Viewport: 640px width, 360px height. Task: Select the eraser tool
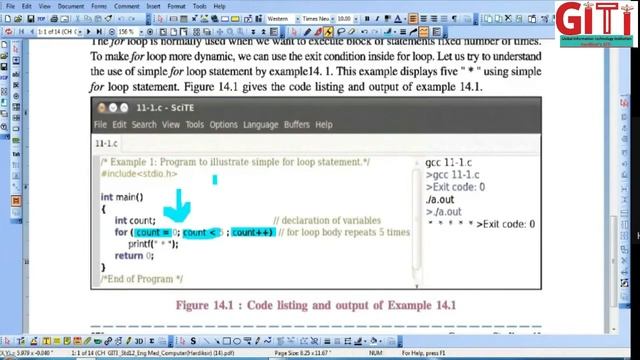coord(351,31)
